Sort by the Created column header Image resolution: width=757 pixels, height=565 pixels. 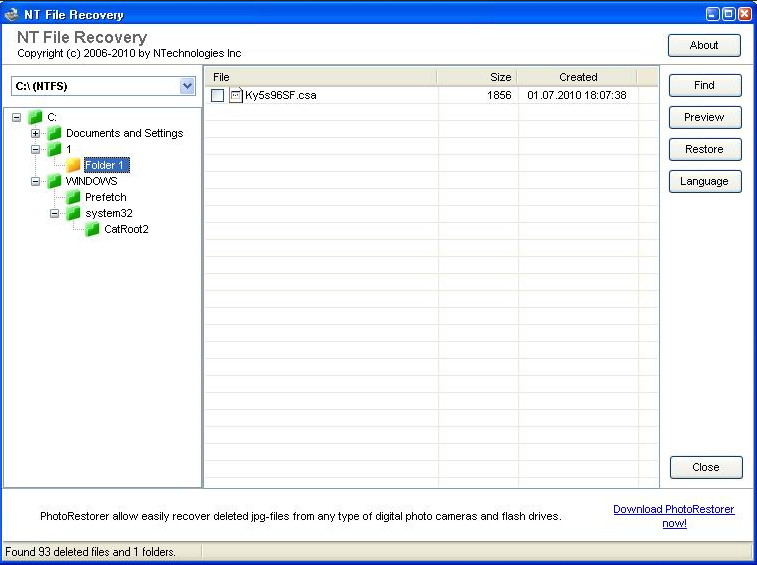click(577, 77)
